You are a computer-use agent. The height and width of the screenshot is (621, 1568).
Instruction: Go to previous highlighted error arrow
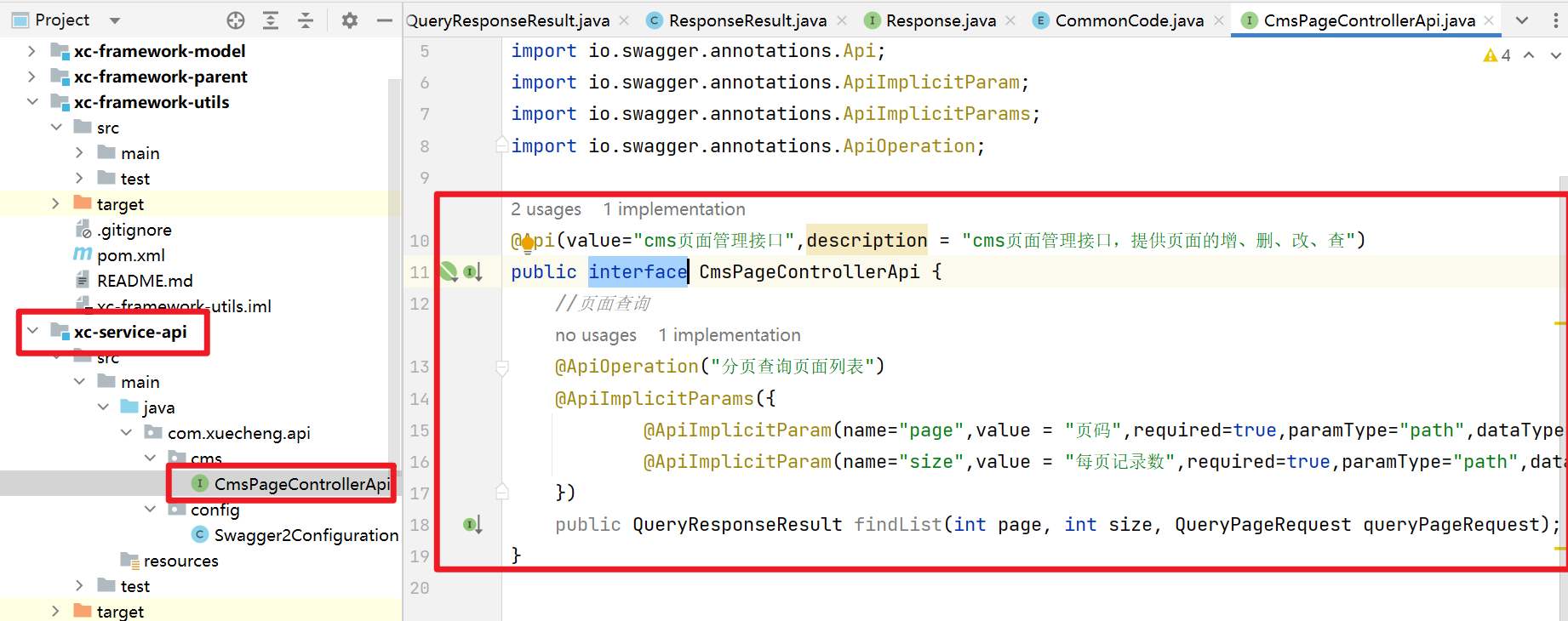1529,55
